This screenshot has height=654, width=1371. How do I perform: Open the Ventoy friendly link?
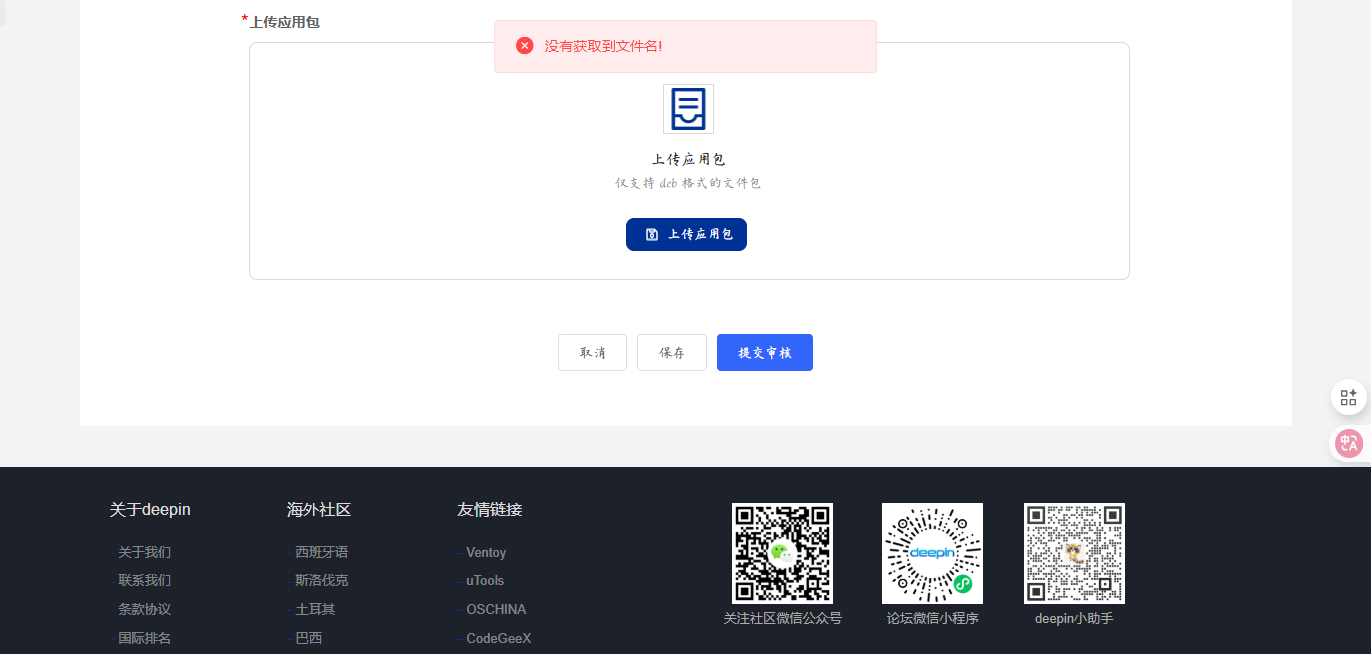[486, 552]
